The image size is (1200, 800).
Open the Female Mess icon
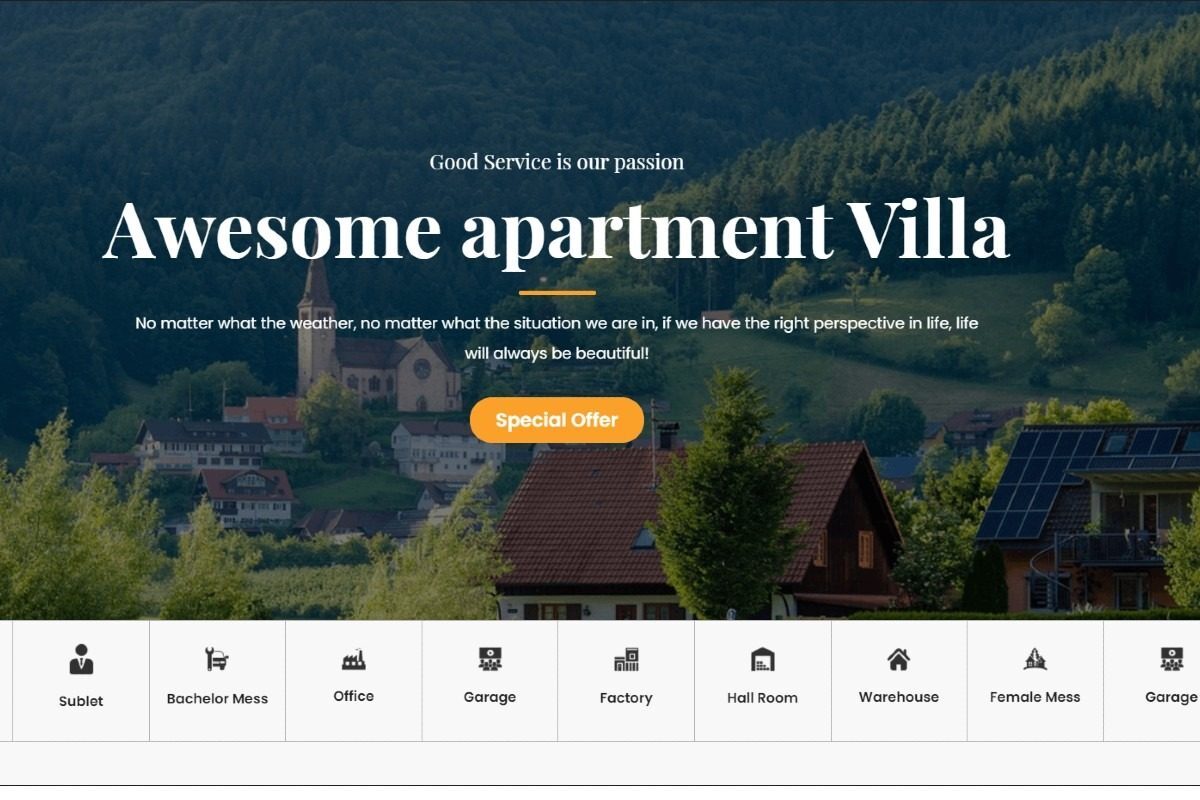[1035, 659]
